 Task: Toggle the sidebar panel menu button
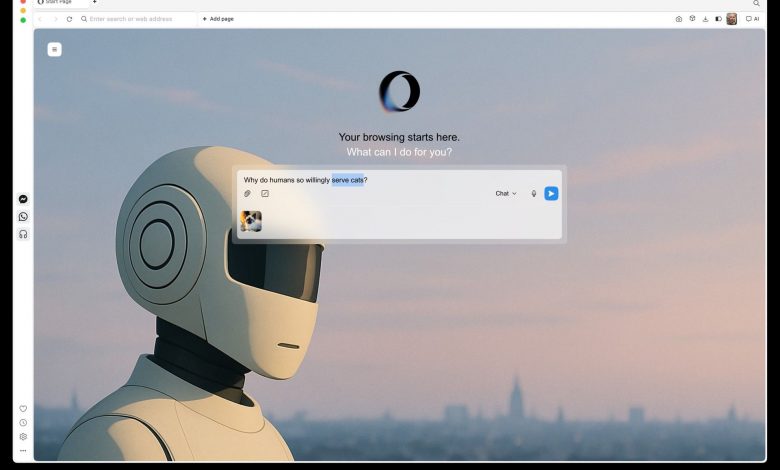tap(54, 49)
